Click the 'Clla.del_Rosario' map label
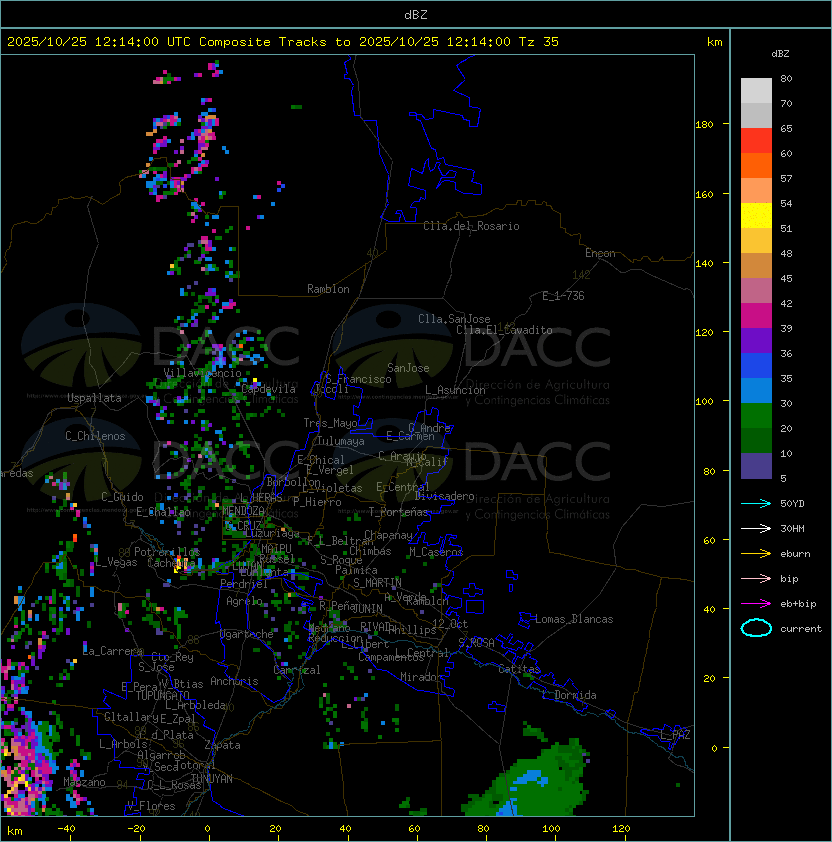The height and width of the screenshot is (842, 832). tap(471, 226)
